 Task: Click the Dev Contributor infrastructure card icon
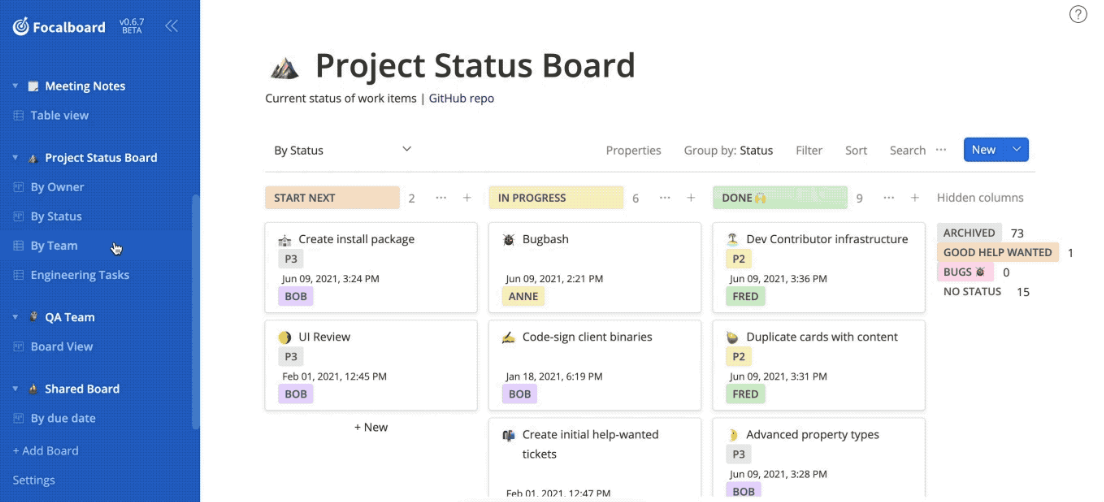click(732, 239)
